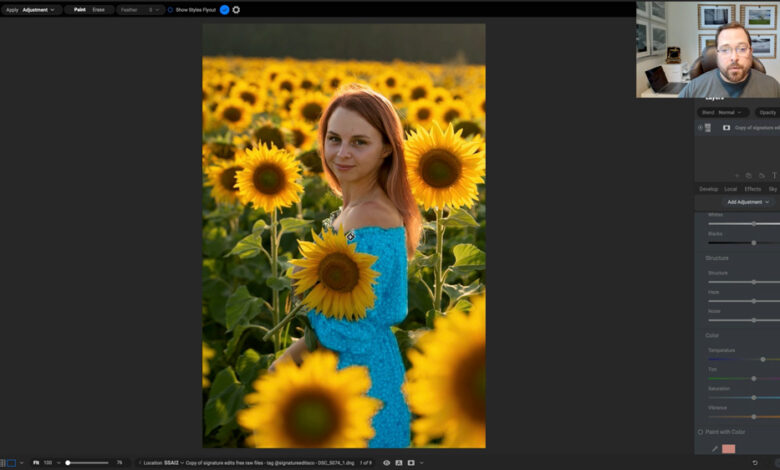The height and width of the screenshot is (470, 780).
Task: Toggle layer visibility for Copy of signature edits
Action: (700, 128)
